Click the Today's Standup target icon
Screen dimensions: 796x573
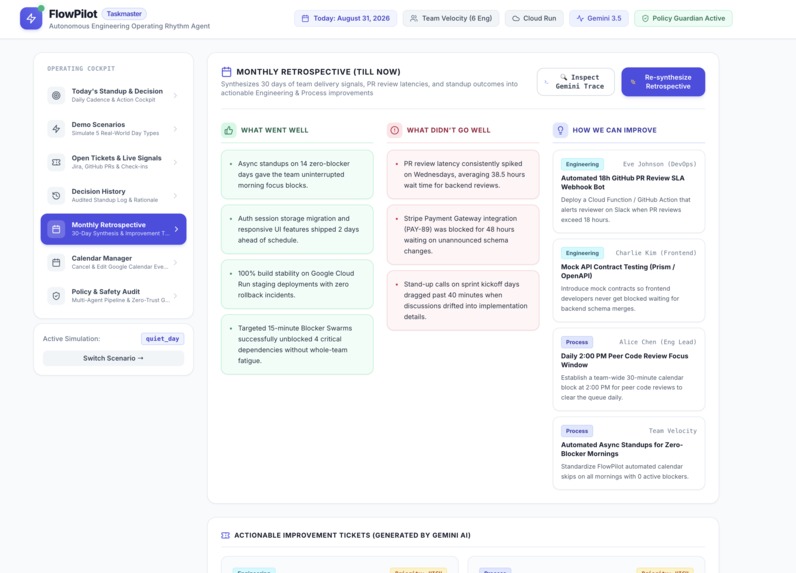pos(56,95)
